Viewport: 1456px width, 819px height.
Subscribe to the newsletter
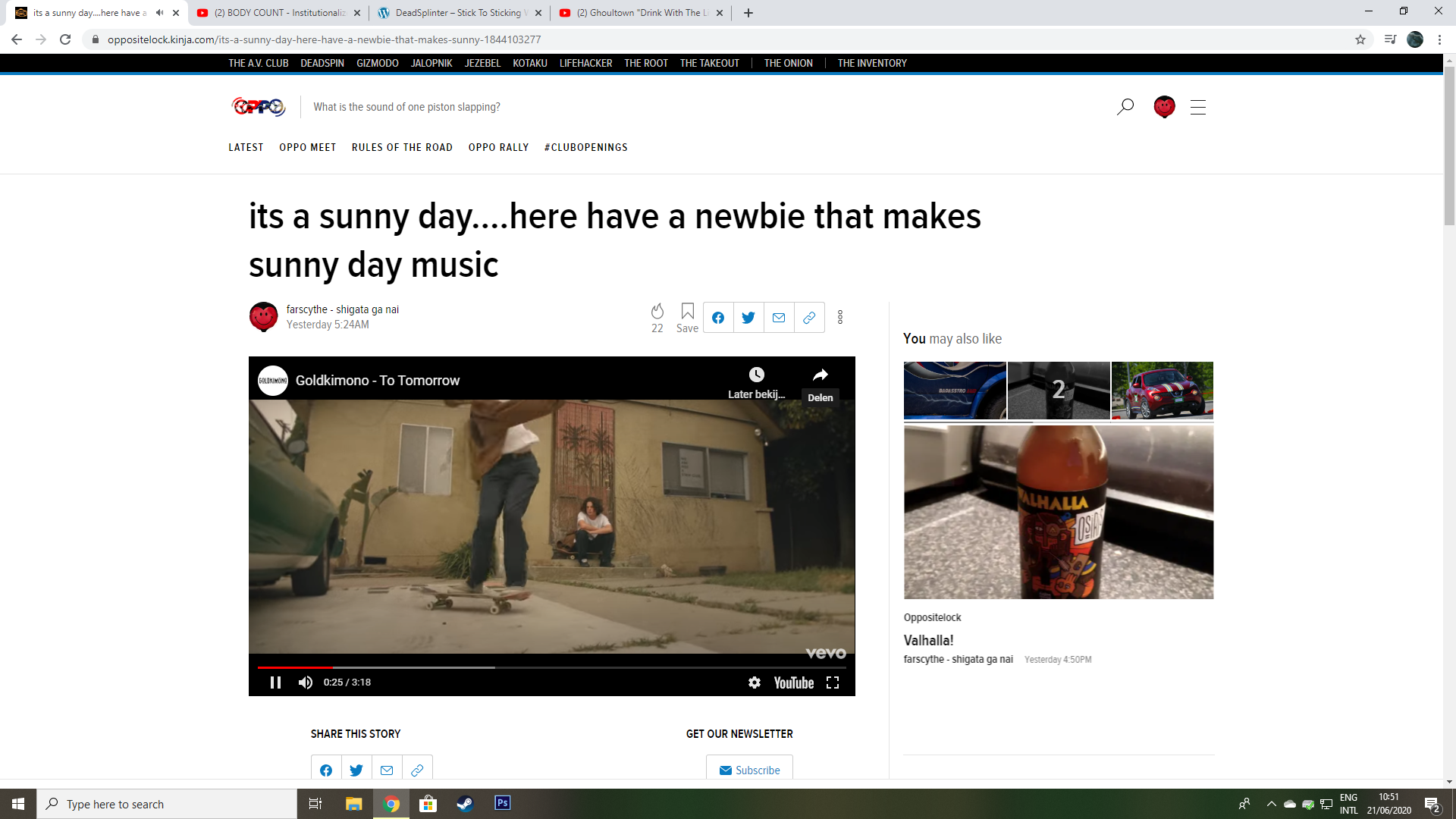(x=749, y=770)
